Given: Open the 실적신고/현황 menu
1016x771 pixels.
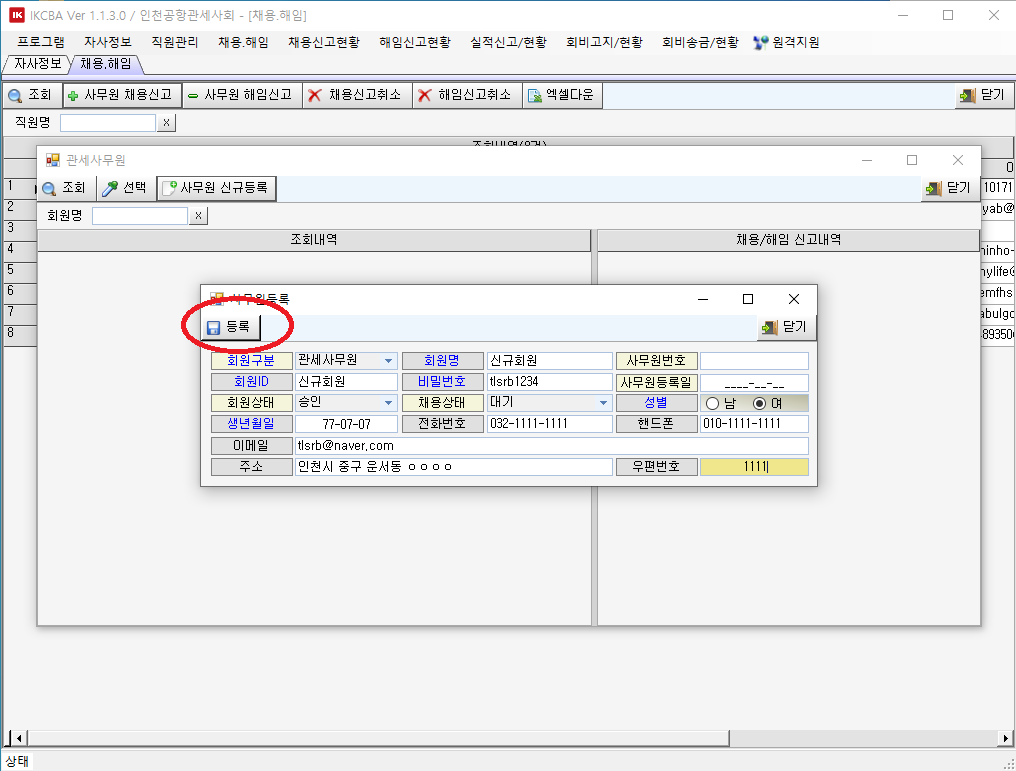Looking at the screenshot, I should pyautogui.click(x=508, y=42).
